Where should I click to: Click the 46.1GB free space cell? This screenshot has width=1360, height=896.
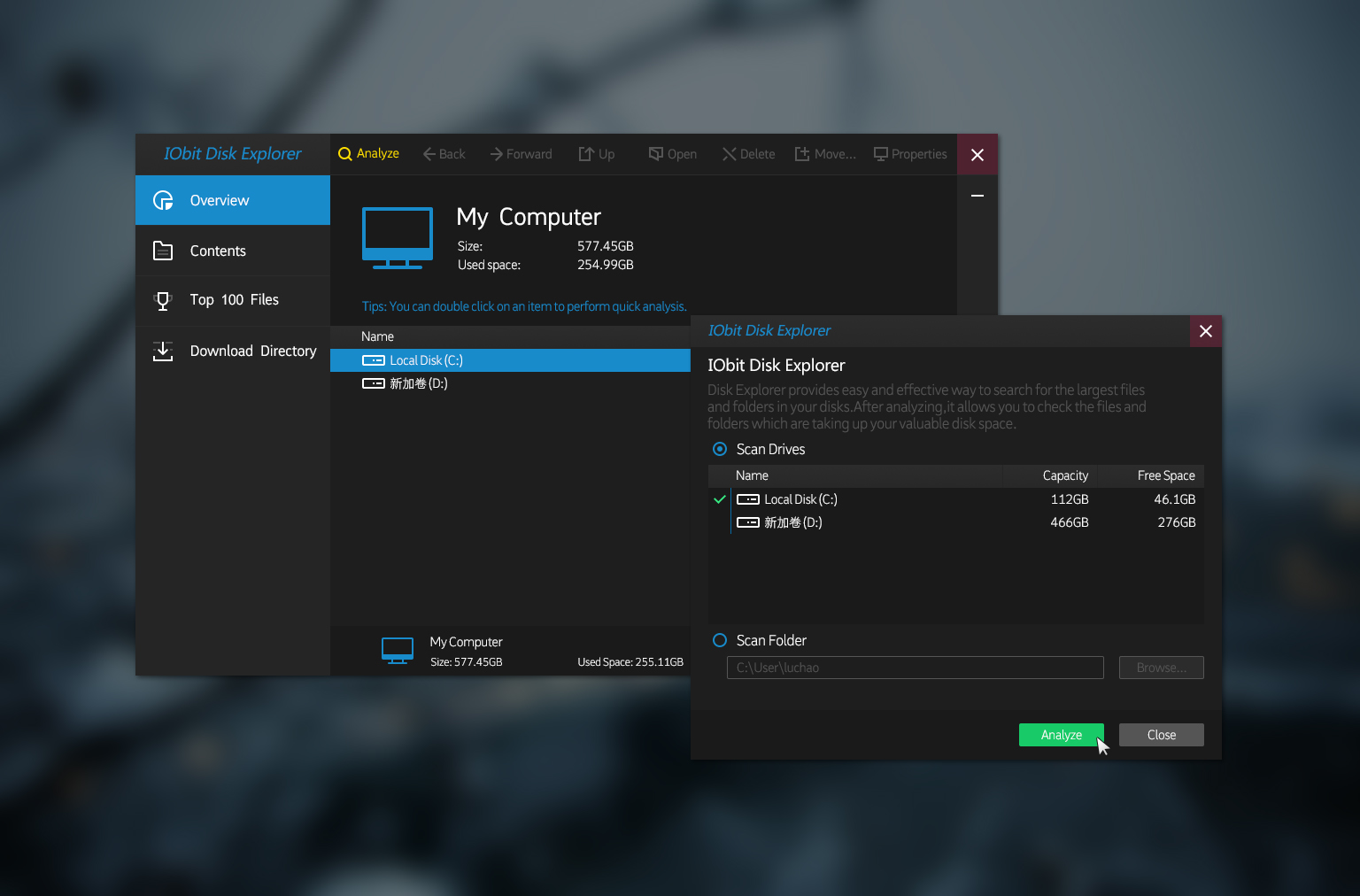tap(1175, 499)
